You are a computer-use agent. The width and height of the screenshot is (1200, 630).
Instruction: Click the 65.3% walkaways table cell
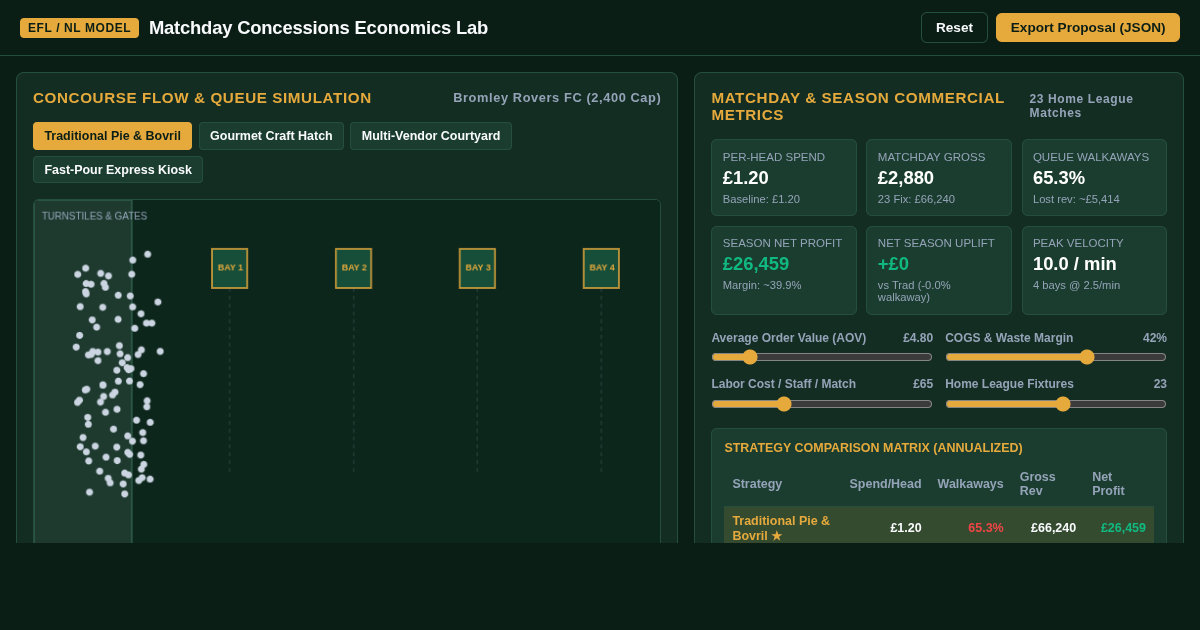[x=985, y=528]
